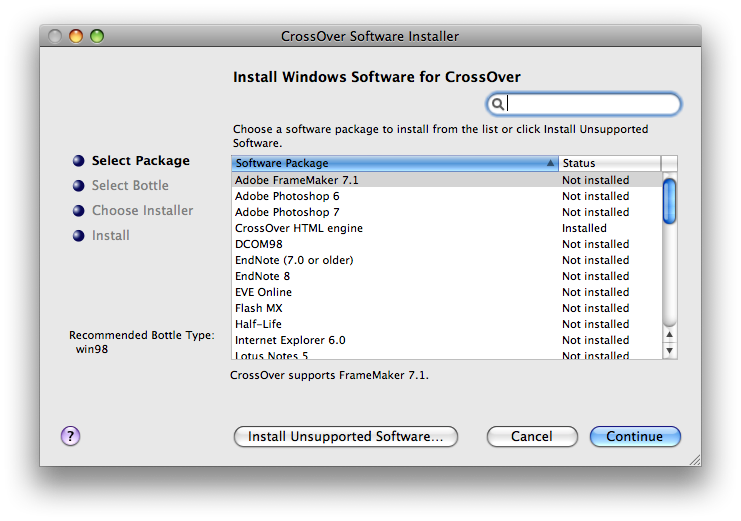Click the purple help question mark button
Viewport: 741px width, 521px height.
tap(70, 436)
